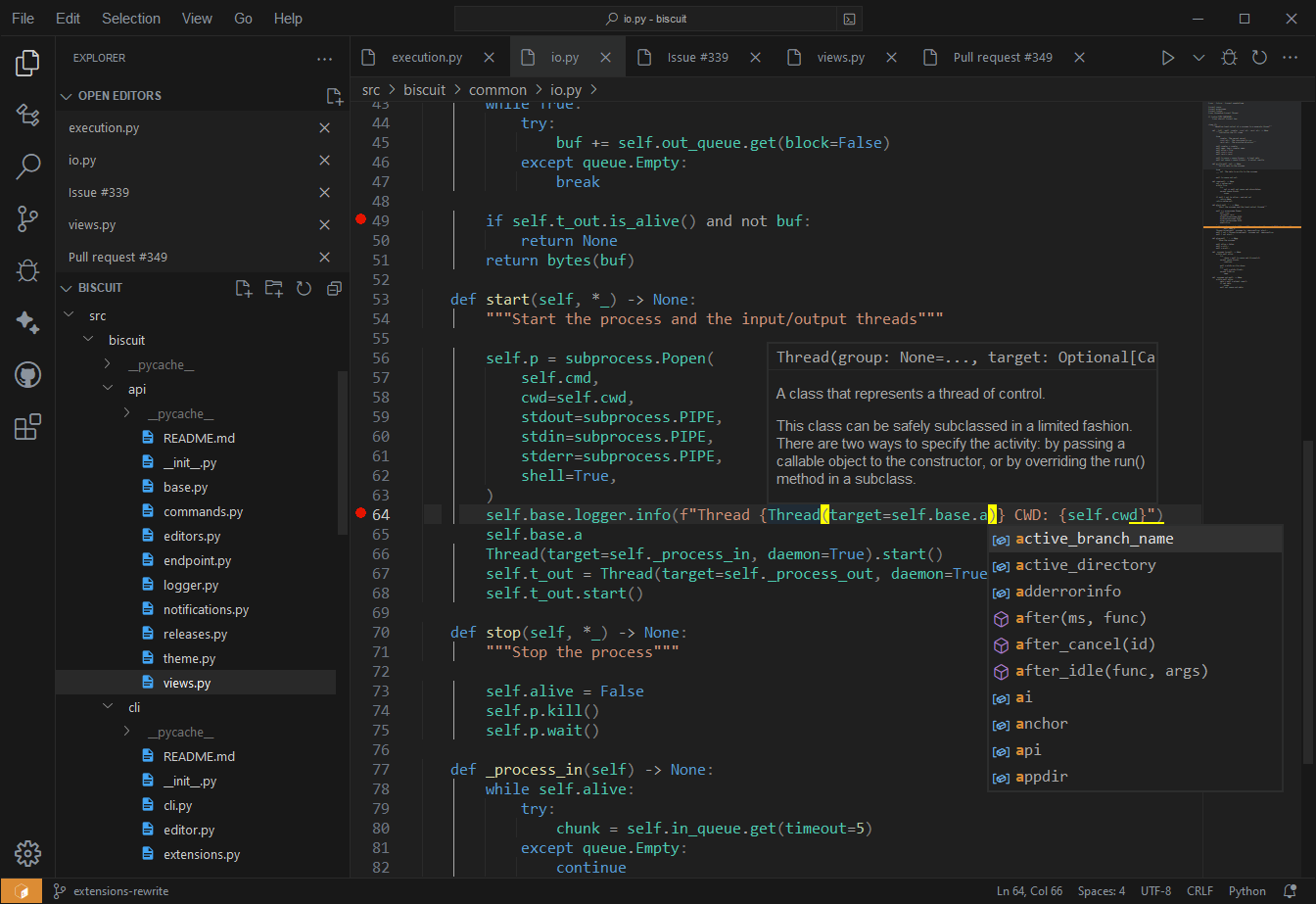Select active_branch_name completion suggestion
1316x904 pixels.
[1135, 539]
